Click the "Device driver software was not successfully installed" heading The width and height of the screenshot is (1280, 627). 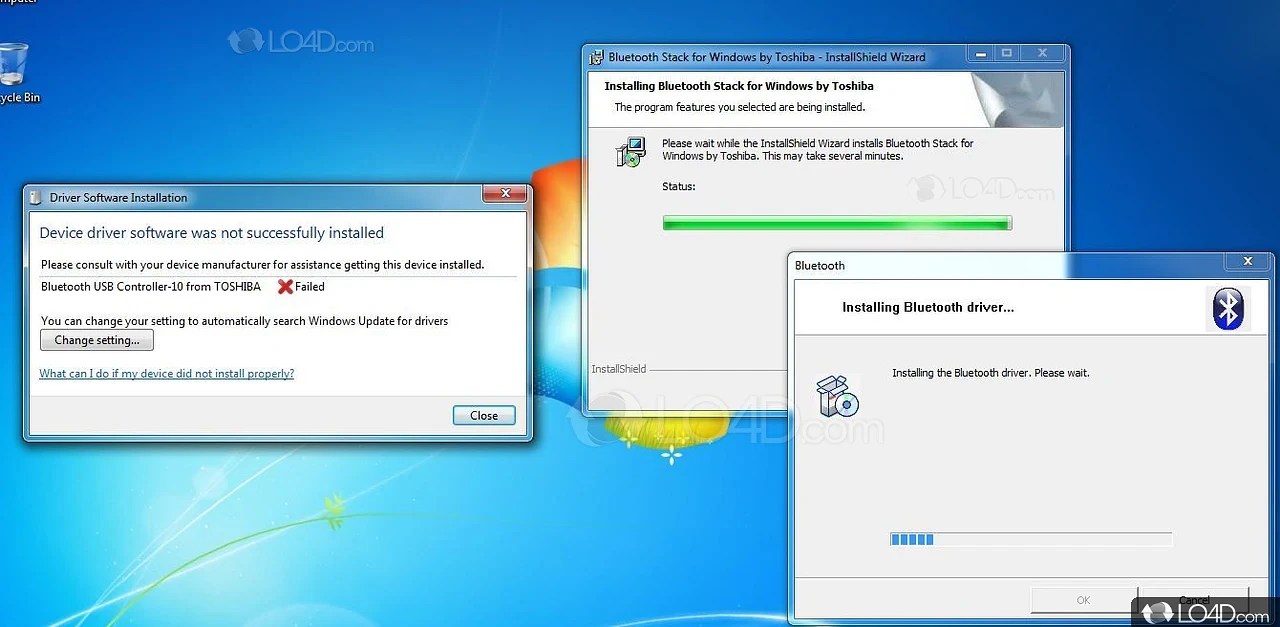point(212,233)
